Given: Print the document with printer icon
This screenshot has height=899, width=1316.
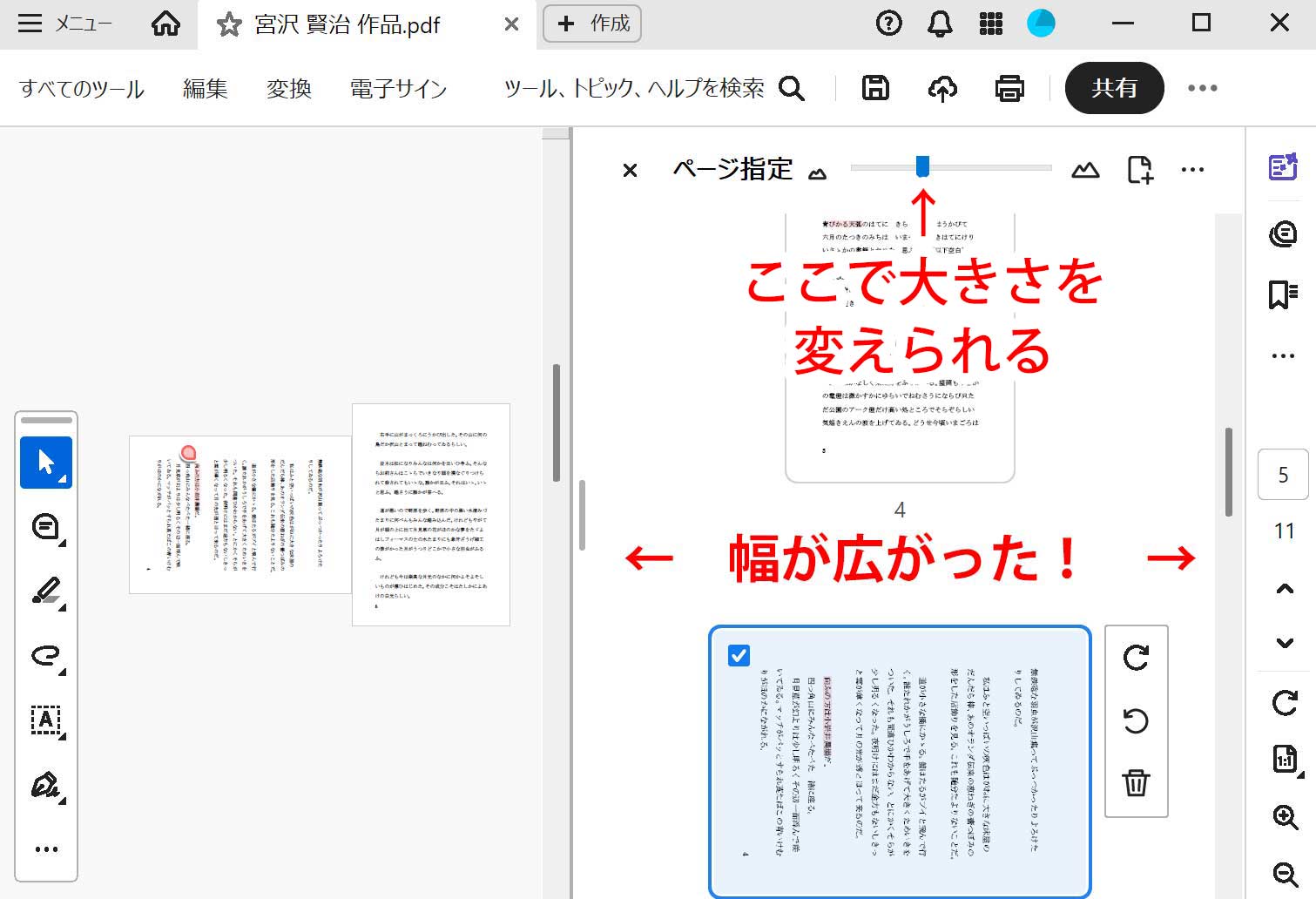Looking at the screenshot, I should pyautogui.click(x=1009, y=88).
